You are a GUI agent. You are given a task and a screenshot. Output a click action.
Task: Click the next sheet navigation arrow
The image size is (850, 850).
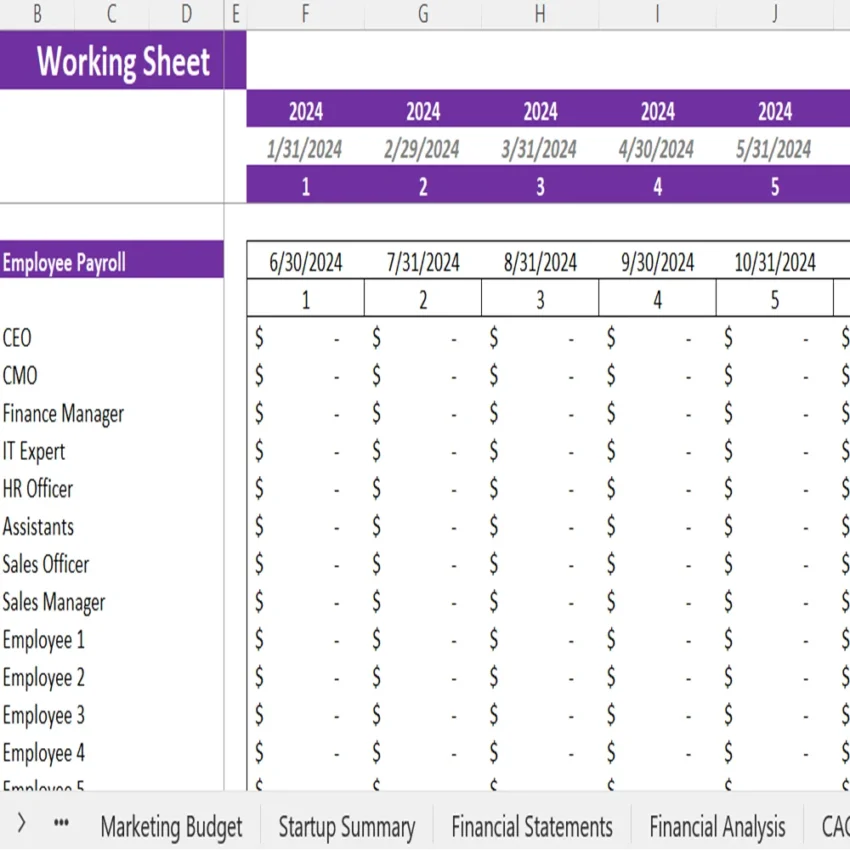22,823
